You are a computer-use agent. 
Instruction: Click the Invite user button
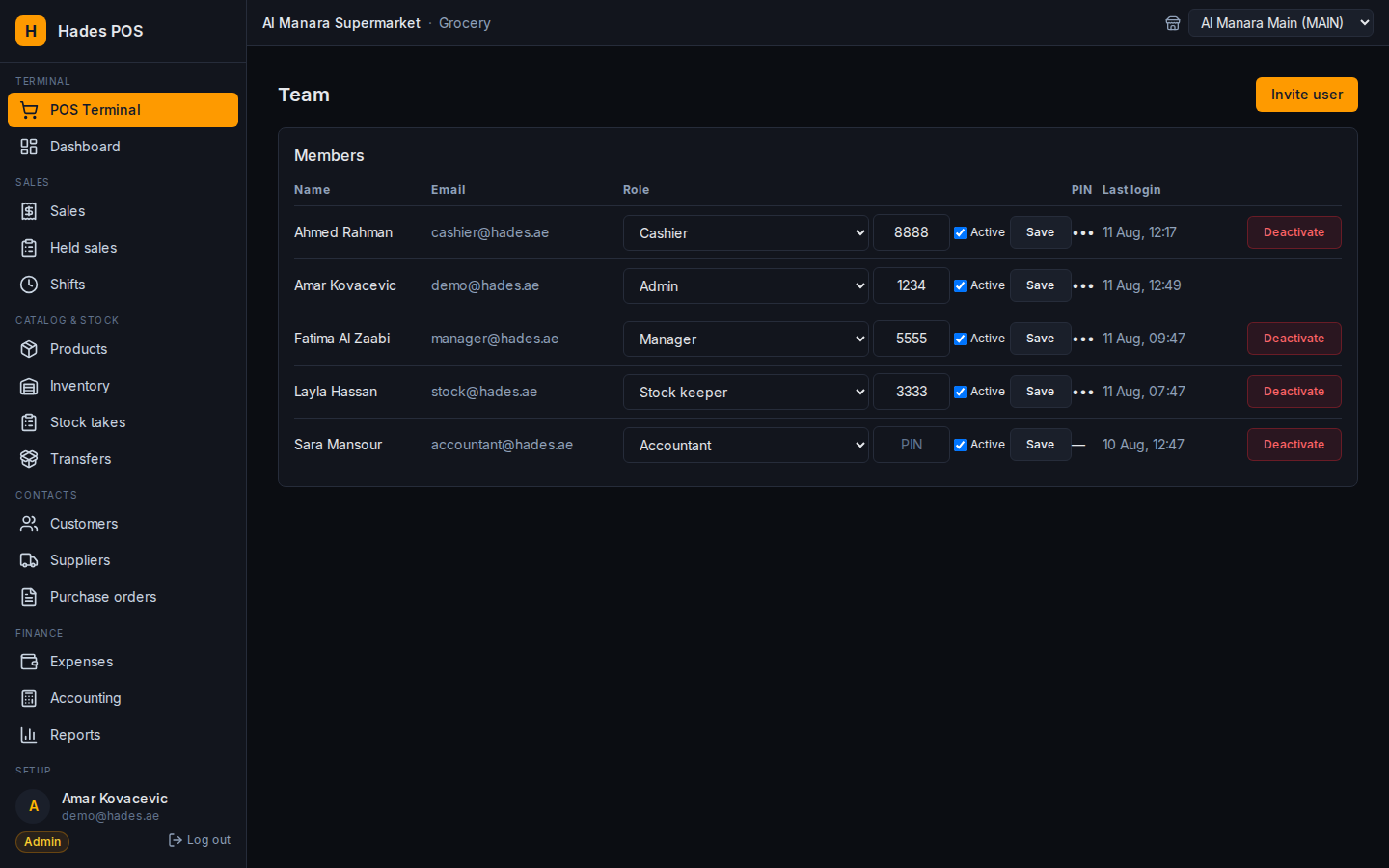1306,95
